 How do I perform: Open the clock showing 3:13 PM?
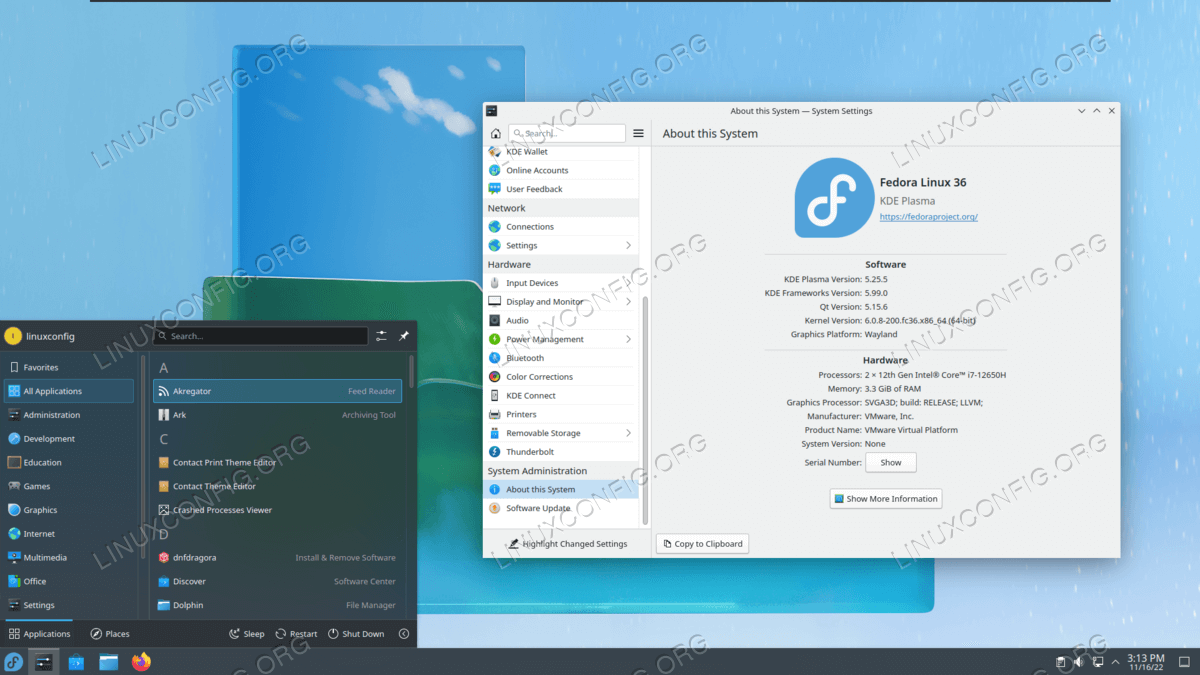coord(1145,662)
